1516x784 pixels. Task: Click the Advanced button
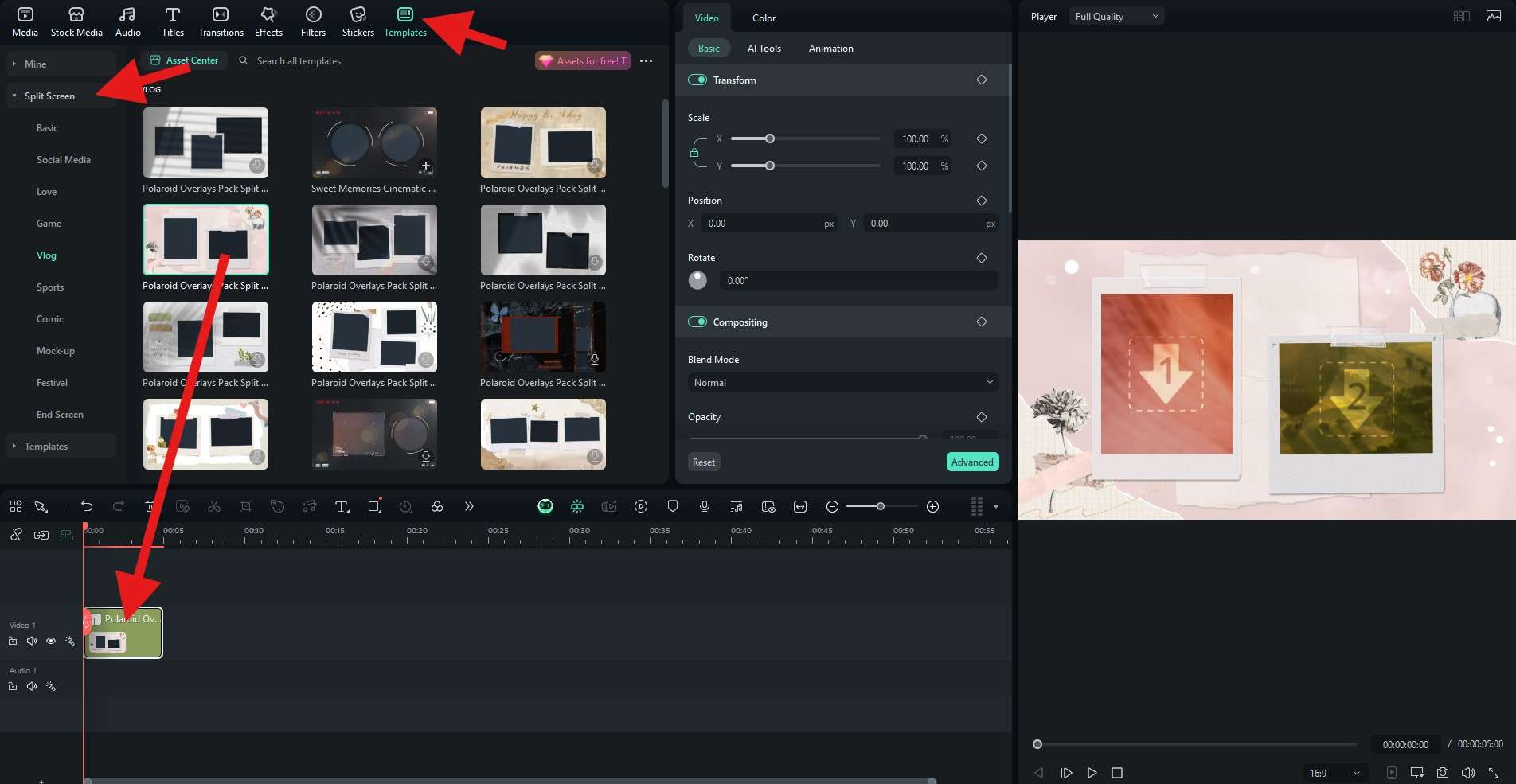pyautogui.click(x=972, y=462)
